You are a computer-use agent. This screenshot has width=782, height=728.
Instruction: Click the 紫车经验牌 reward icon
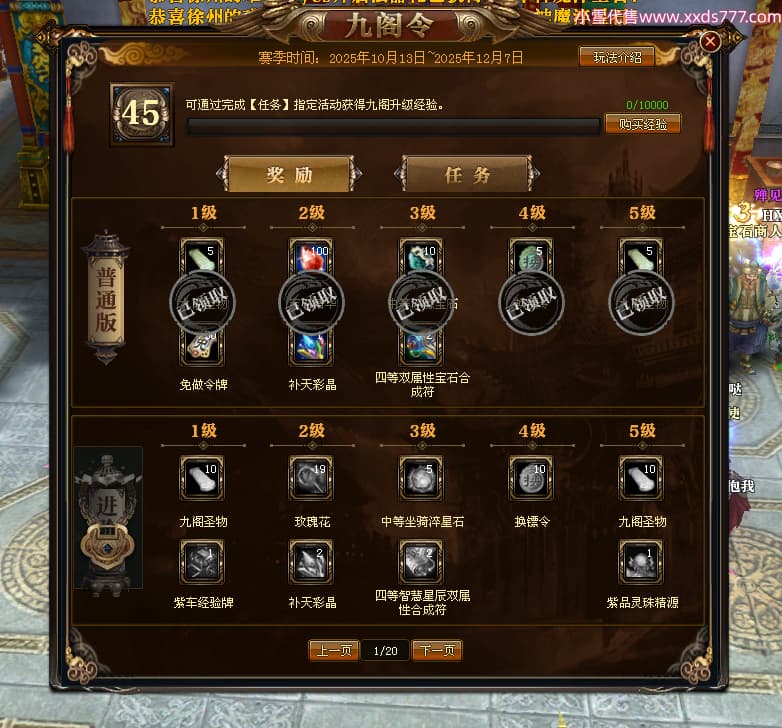click(x=202, y=561)
